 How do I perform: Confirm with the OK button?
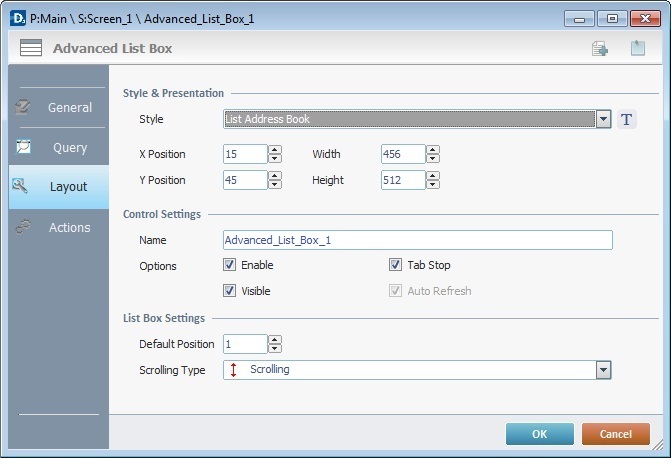click(540, 434)
